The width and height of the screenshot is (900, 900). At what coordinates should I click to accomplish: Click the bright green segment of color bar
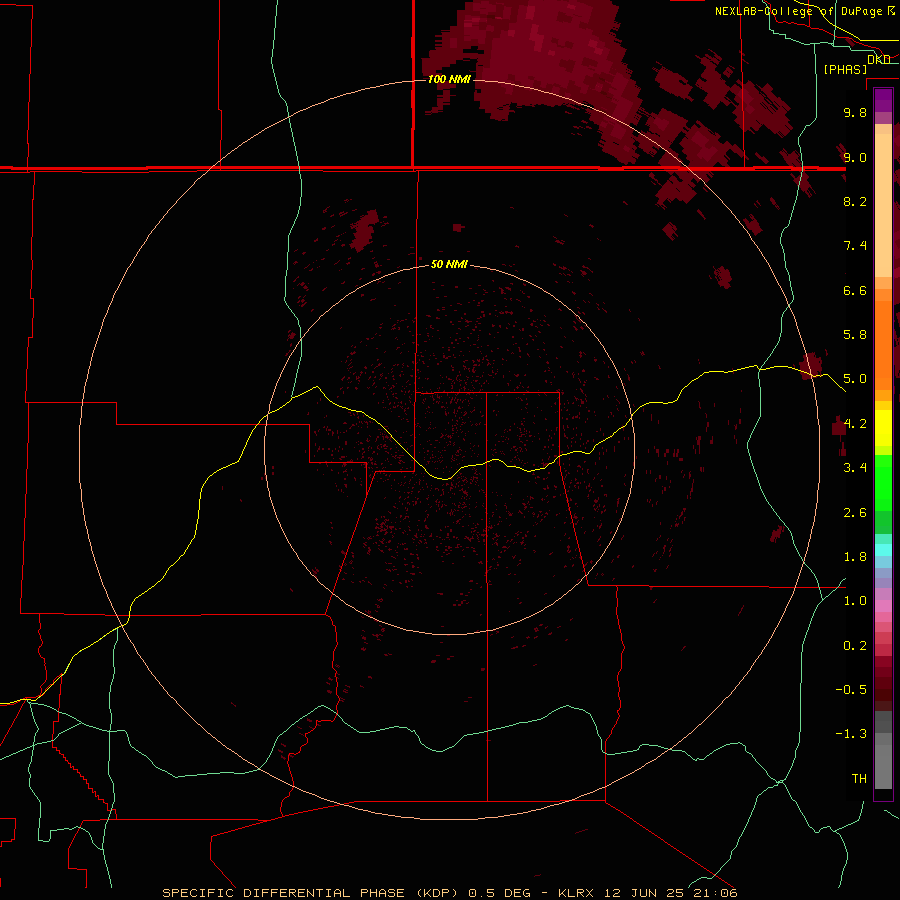883,483
